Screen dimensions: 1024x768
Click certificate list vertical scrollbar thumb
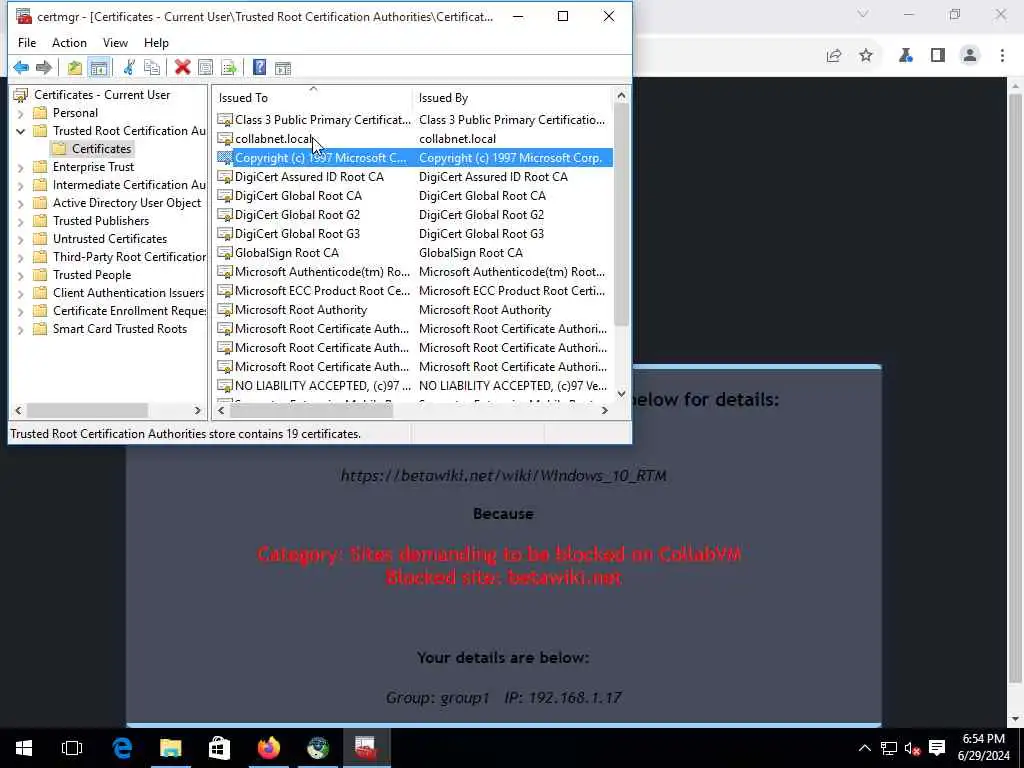click(621, 216)
